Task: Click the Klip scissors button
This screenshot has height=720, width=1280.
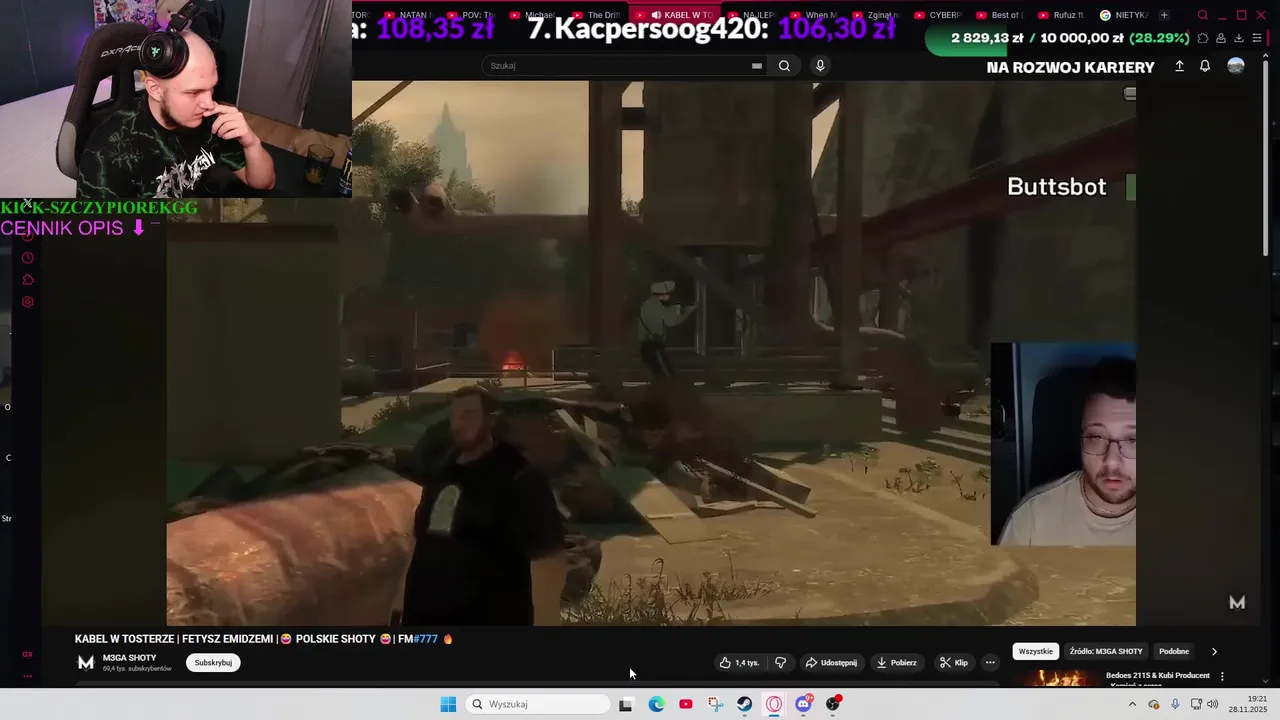Action: pos(954,663)
